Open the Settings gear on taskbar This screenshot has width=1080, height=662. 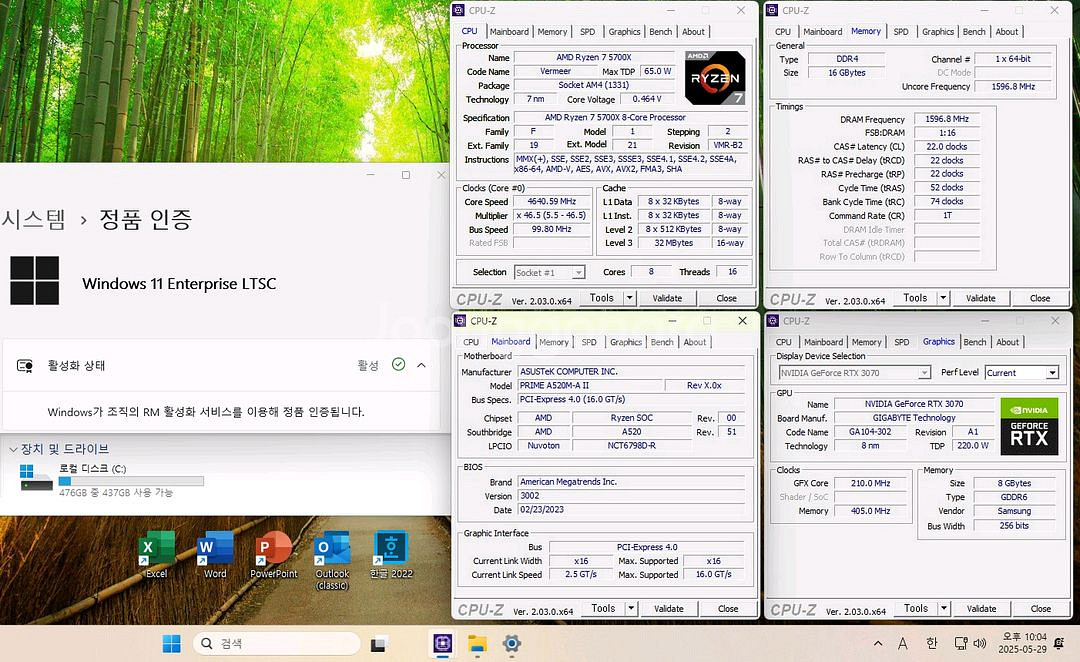tap(512, 643)
